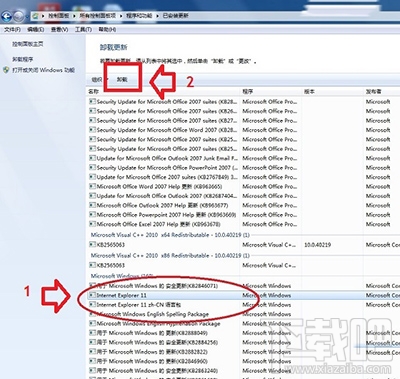This screenshot has width=400, height=379.
Task: Open the 查看(V) menu
Action: pos(60,30)
